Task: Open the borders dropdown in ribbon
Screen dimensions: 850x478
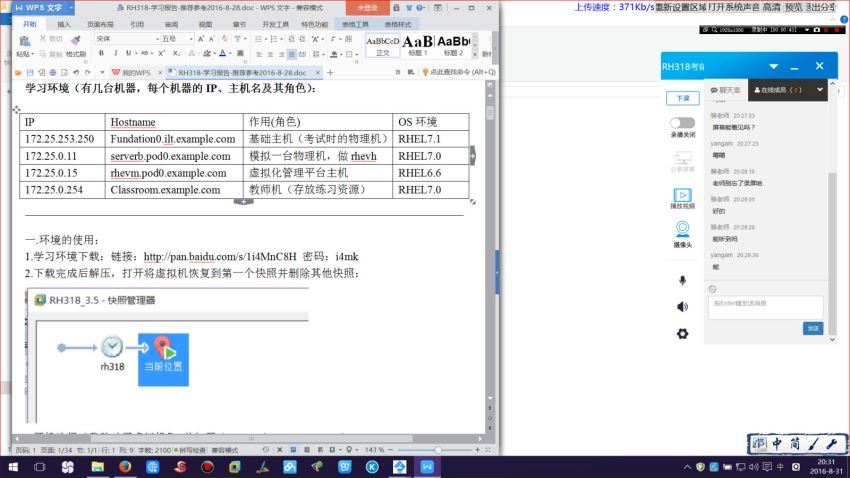Action: tap(357, 54)
